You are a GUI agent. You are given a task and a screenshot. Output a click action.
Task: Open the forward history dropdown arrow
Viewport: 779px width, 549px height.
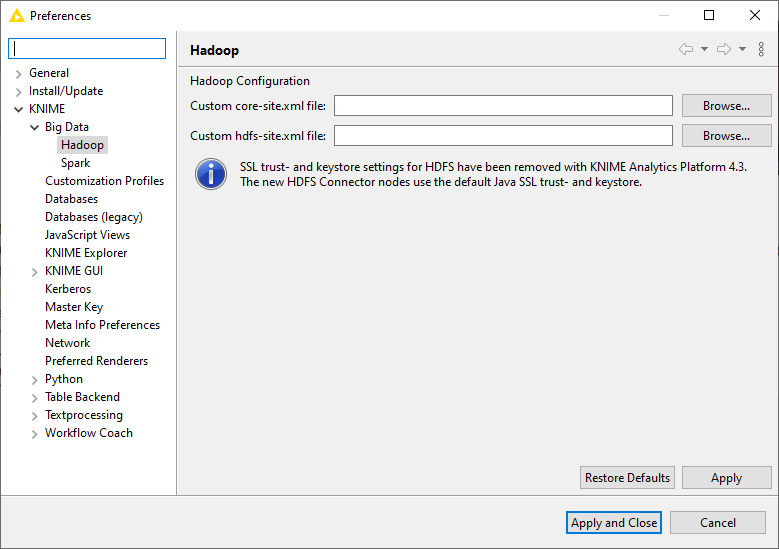pos(742,49)
